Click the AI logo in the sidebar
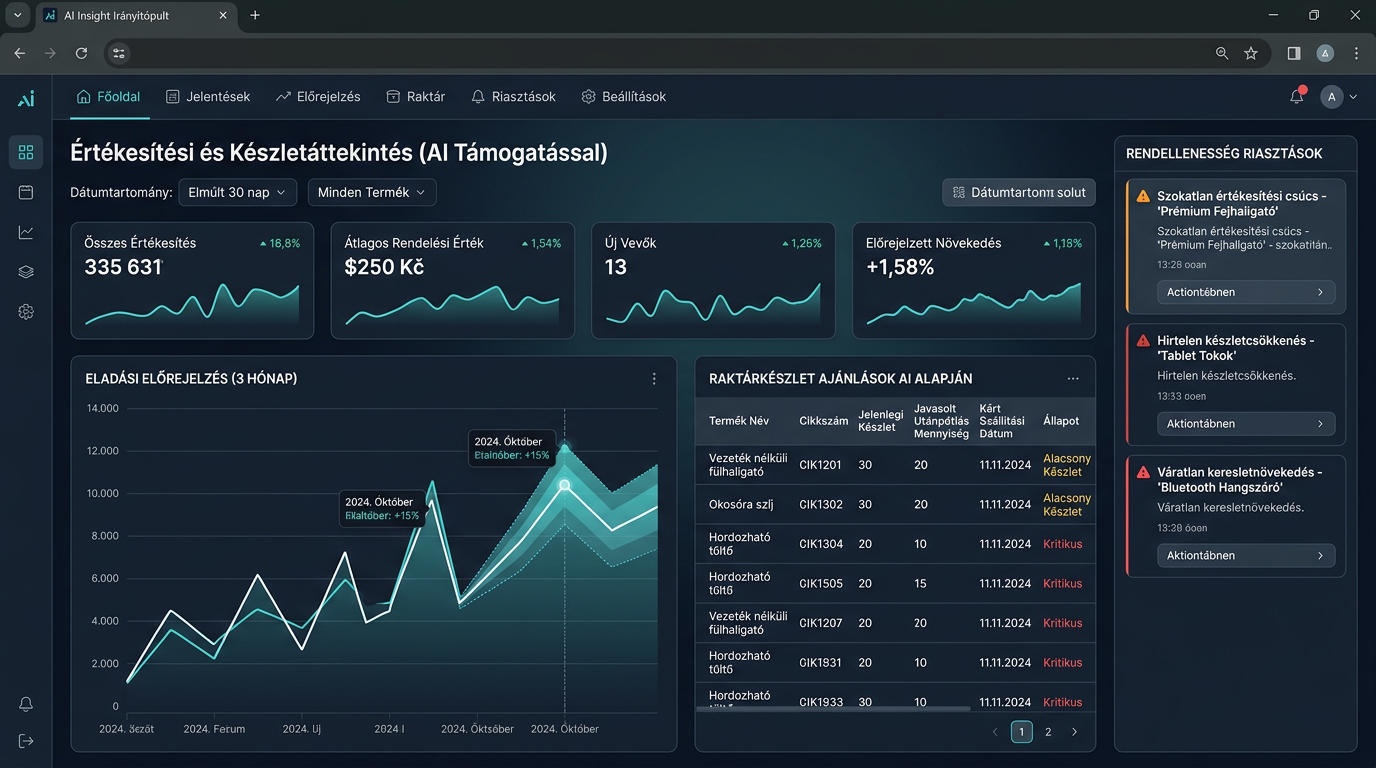1376x768 pixels. click(26, 98)
